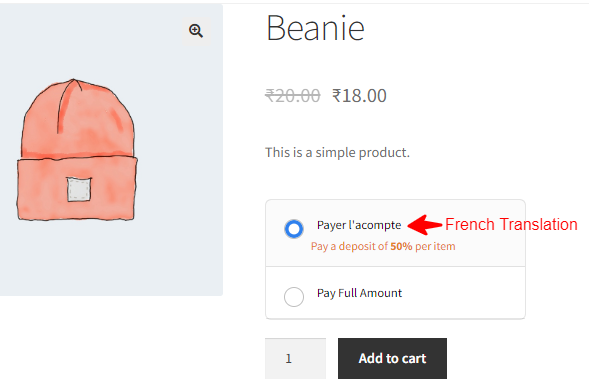Click the quantity input field
The image size is (589, 388).
tap(295, 358)
